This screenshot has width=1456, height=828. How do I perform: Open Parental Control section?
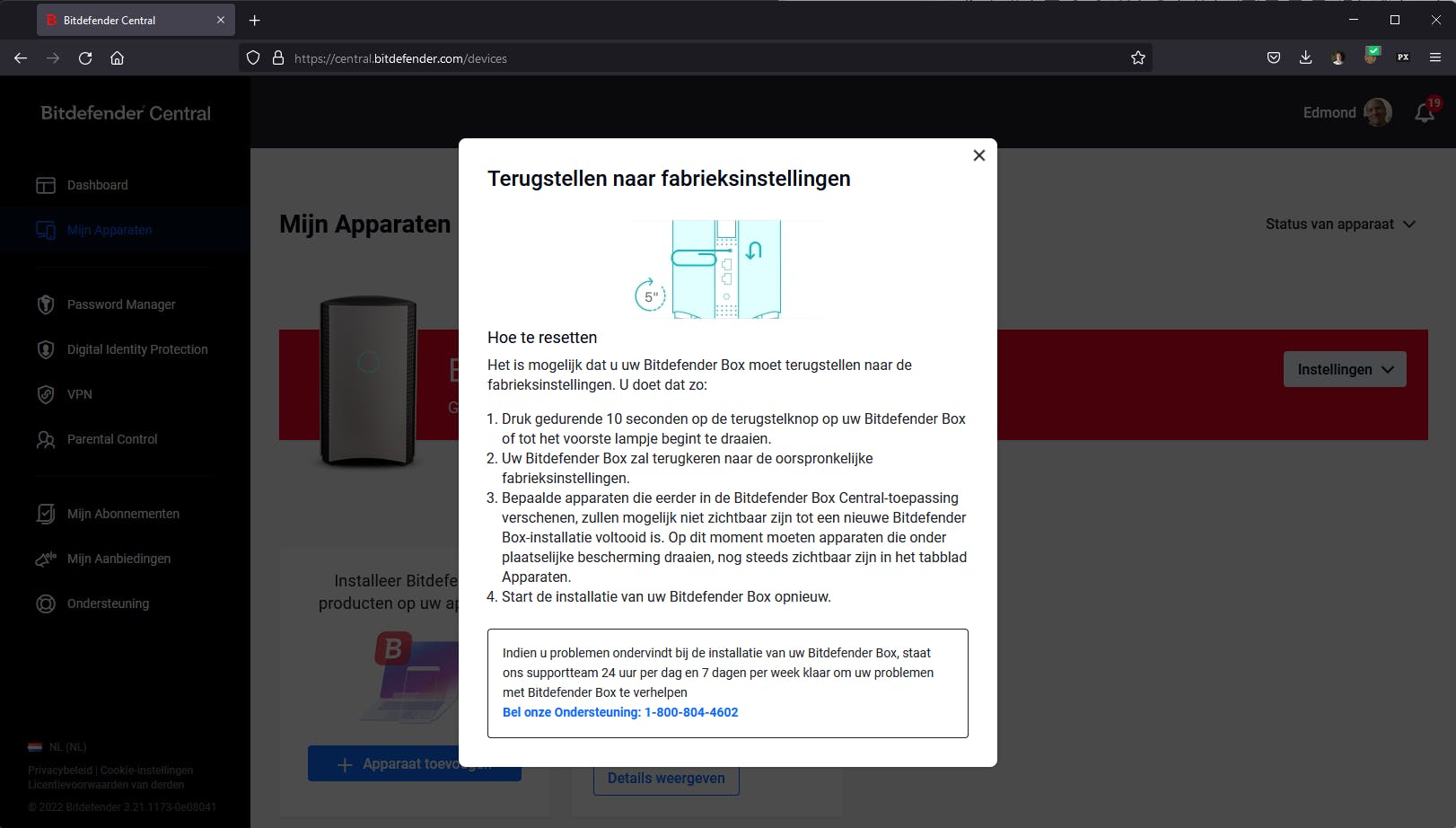[112, 439]
